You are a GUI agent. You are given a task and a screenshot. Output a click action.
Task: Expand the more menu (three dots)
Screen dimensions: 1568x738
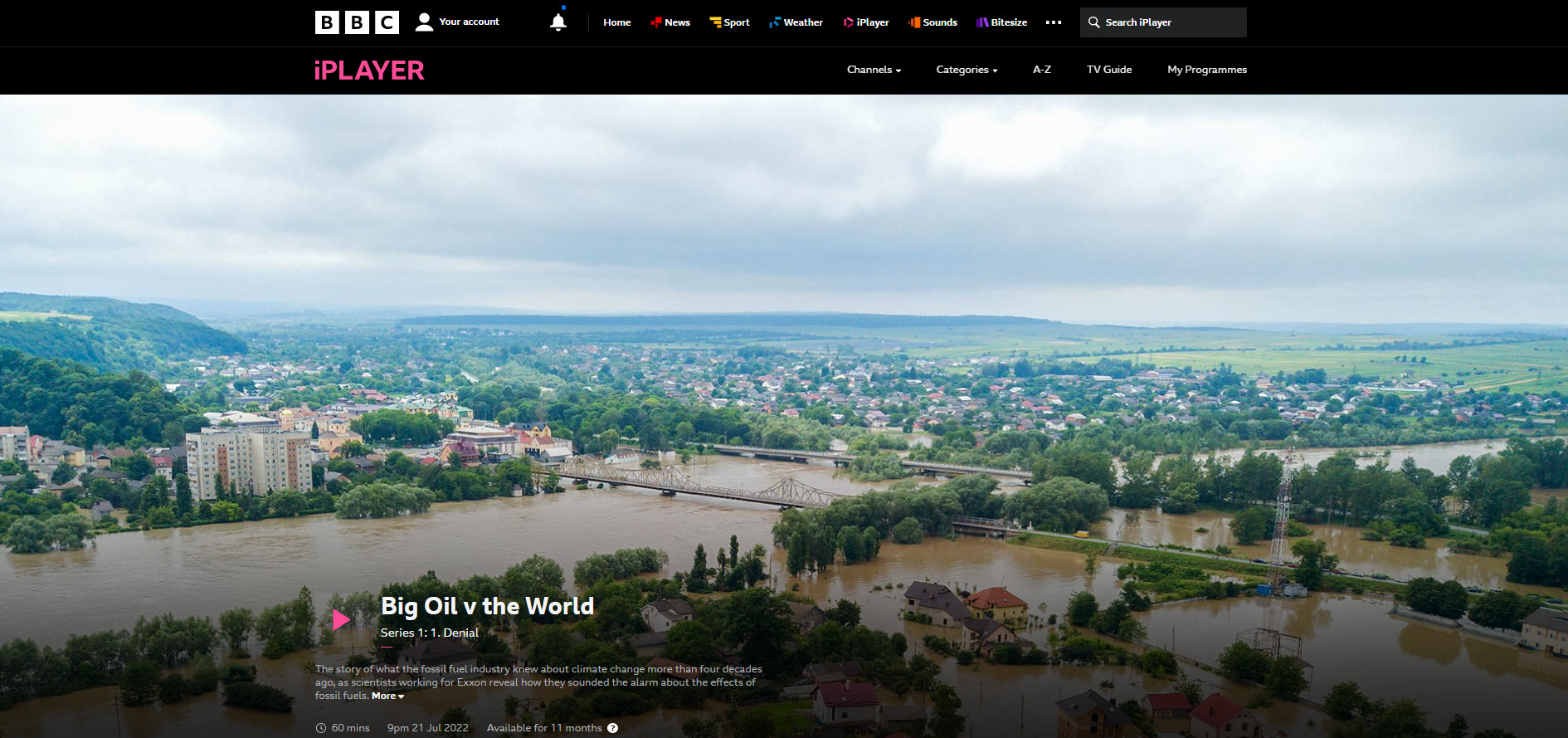1054,22
